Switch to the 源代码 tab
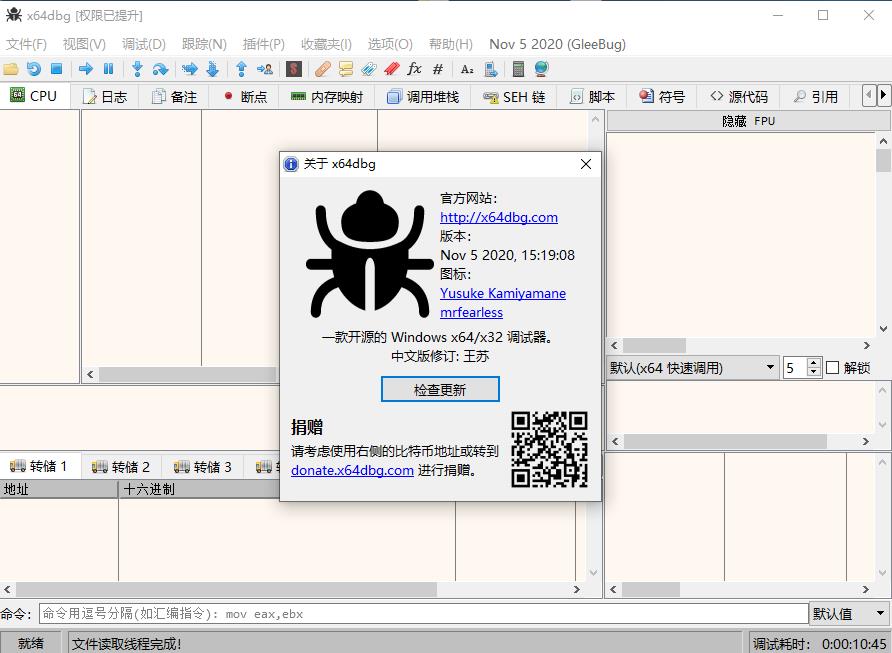This screenshot has width=892, height=653. (x=738, y=97)
